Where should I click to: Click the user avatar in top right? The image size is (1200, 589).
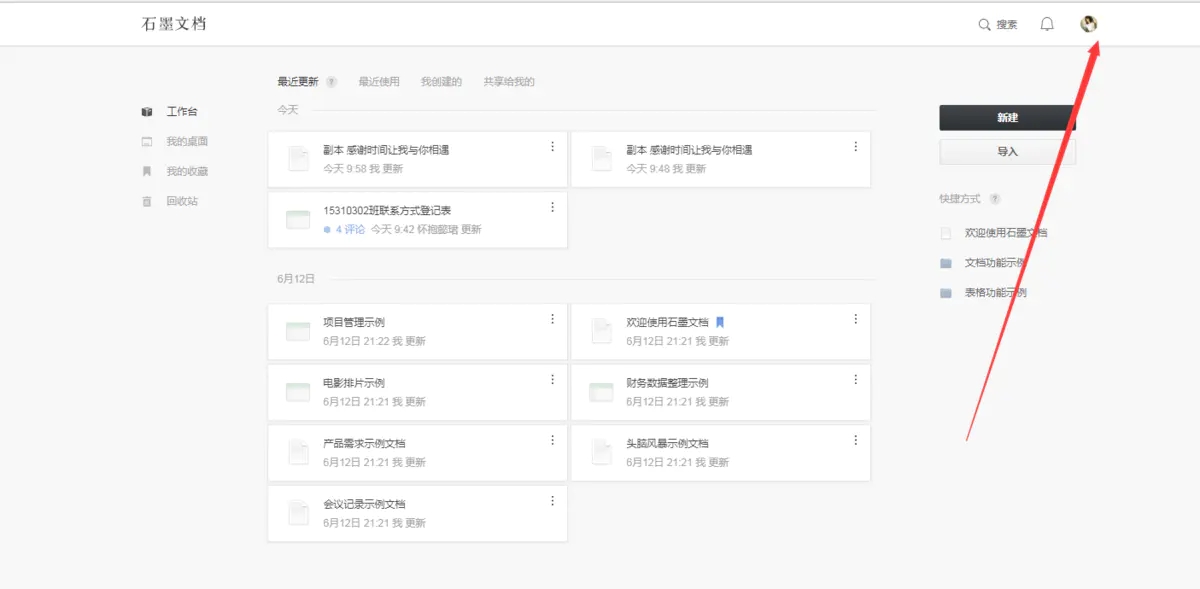(x=1089, y=24)
